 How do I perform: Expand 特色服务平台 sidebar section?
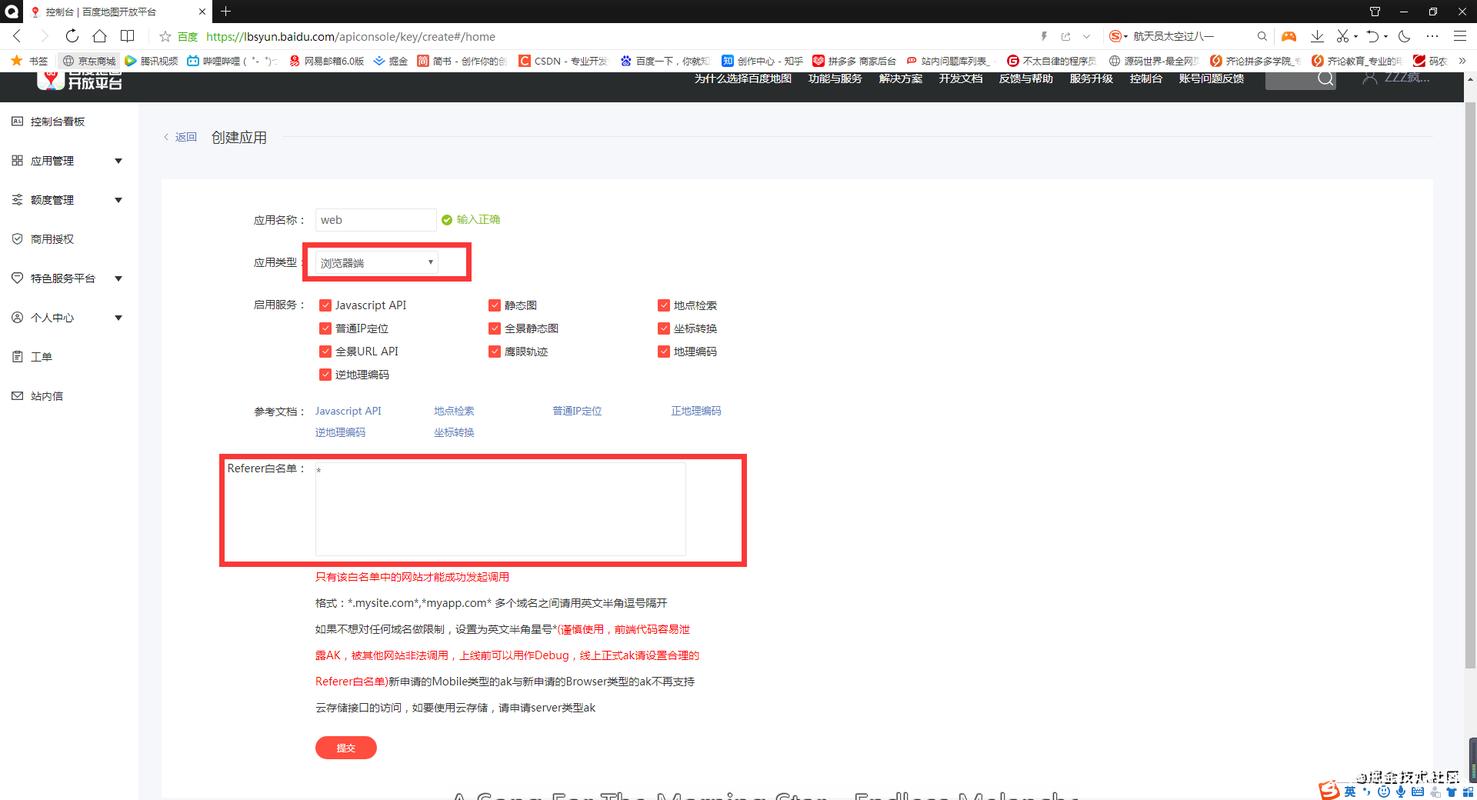[68, 278]
